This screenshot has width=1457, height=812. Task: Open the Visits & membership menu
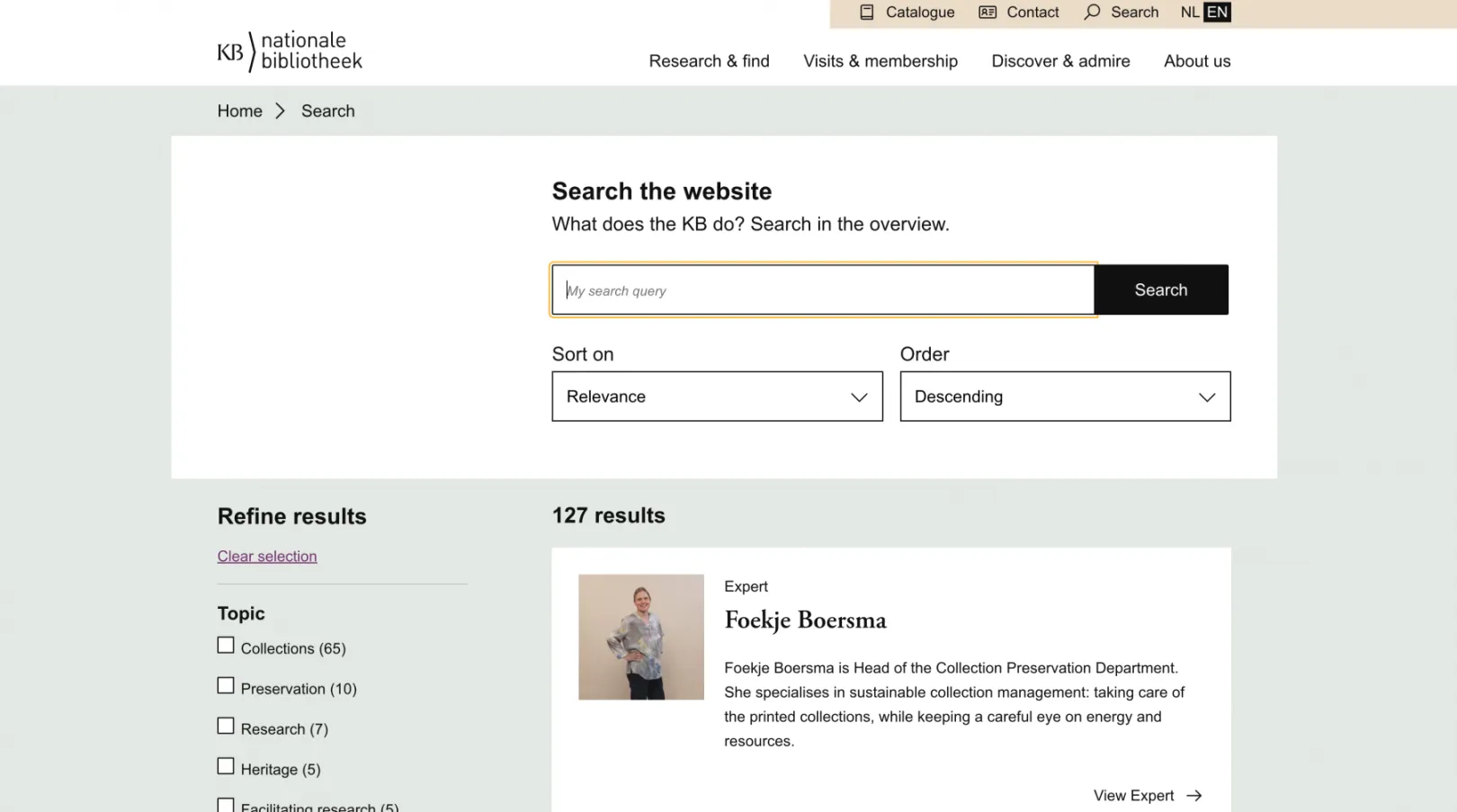coord(880,61)
